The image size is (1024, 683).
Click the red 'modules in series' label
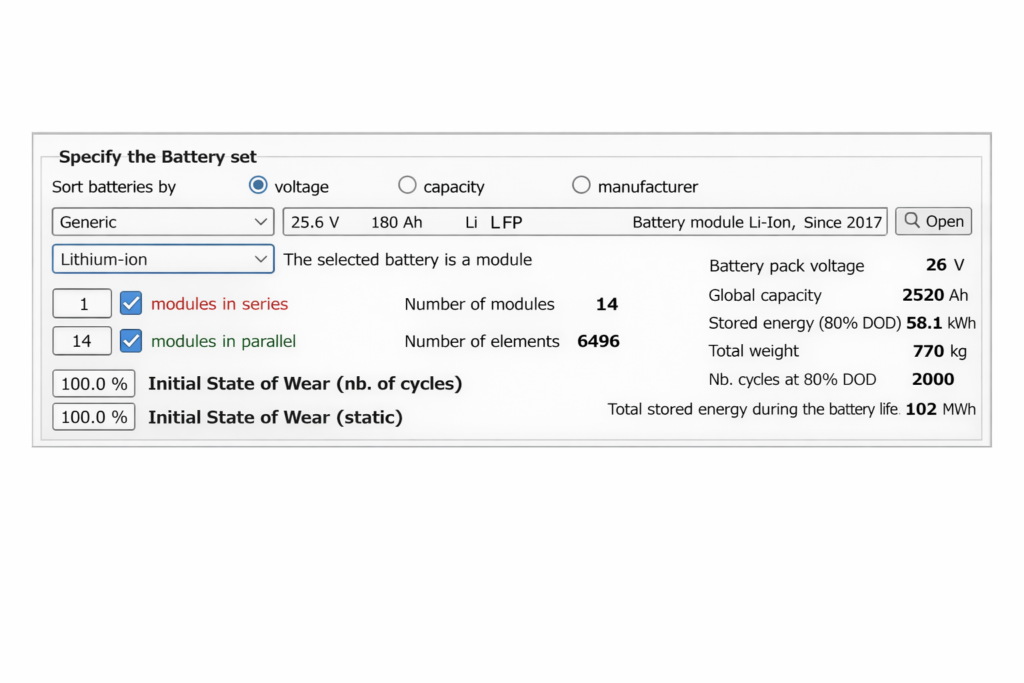[x=219, y=304]
